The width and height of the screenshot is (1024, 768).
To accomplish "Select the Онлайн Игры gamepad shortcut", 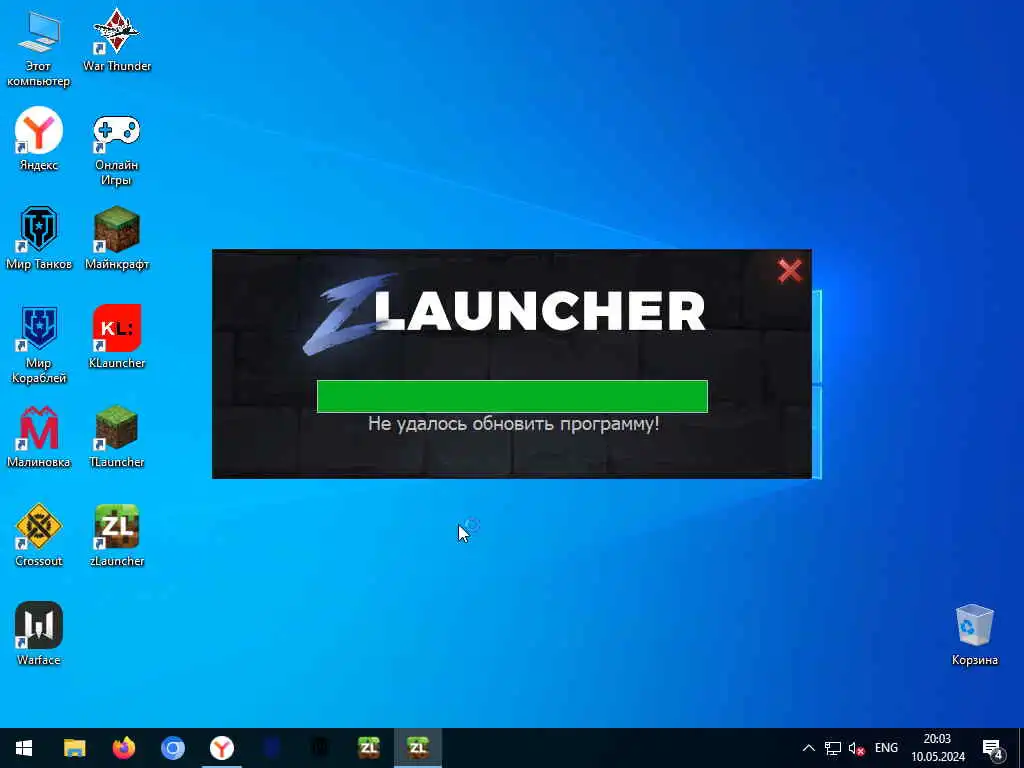I will (116, 148).
